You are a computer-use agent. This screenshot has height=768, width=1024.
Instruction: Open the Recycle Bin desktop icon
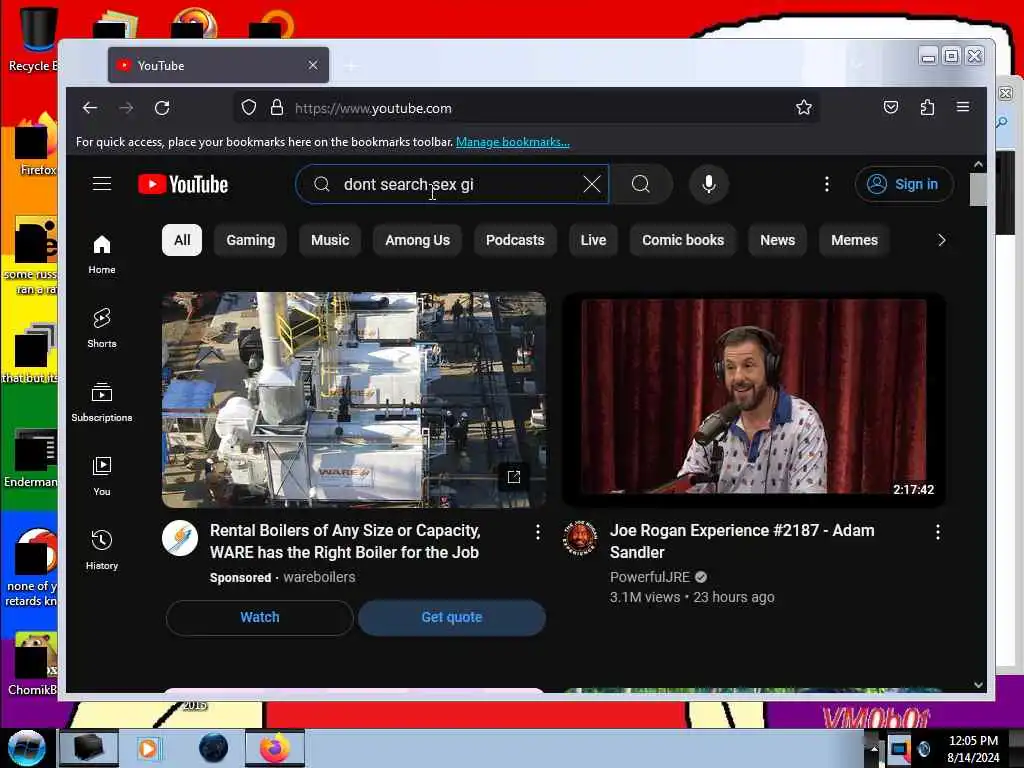coord(33,38)
